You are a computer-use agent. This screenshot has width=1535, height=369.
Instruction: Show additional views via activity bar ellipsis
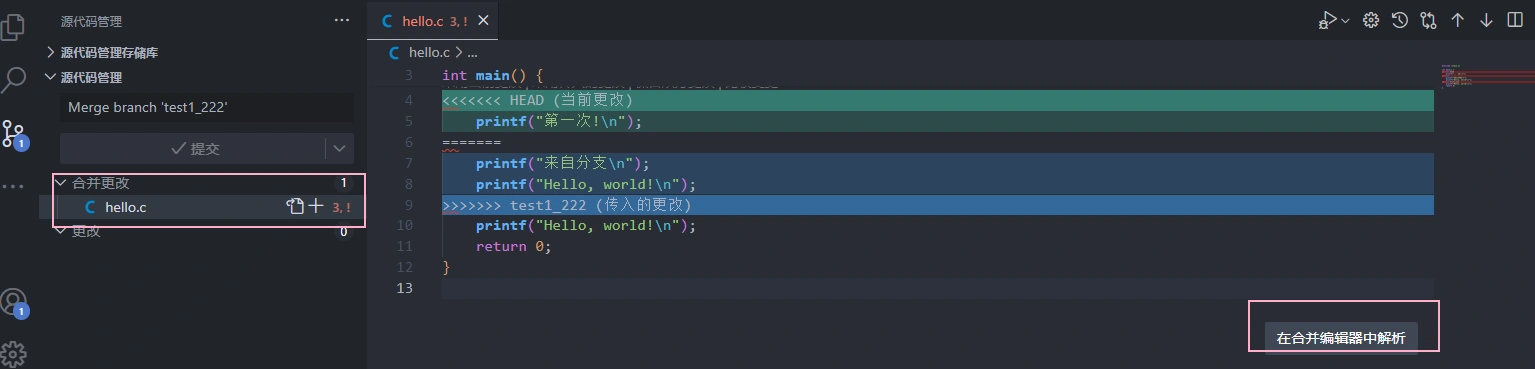pos(13,186)
